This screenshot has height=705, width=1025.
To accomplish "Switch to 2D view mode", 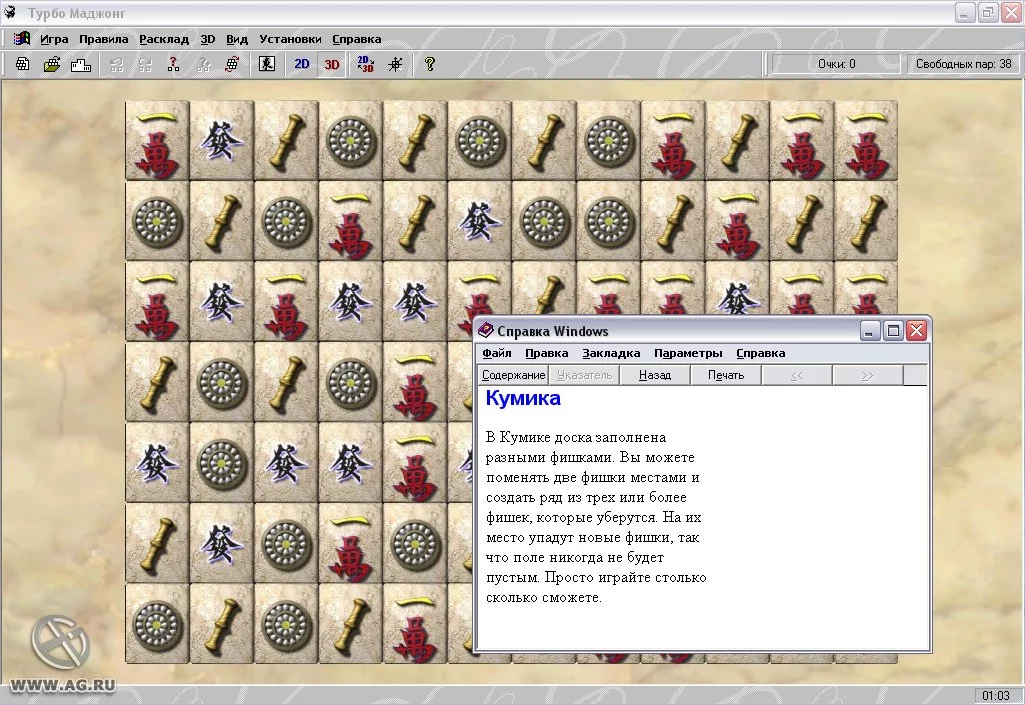I will tap(301, 64).
